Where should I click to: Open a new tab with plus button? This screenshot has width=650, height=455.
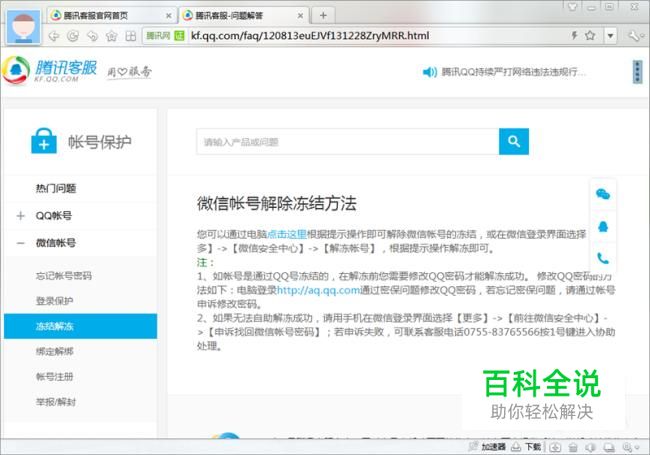coord(323,16)
